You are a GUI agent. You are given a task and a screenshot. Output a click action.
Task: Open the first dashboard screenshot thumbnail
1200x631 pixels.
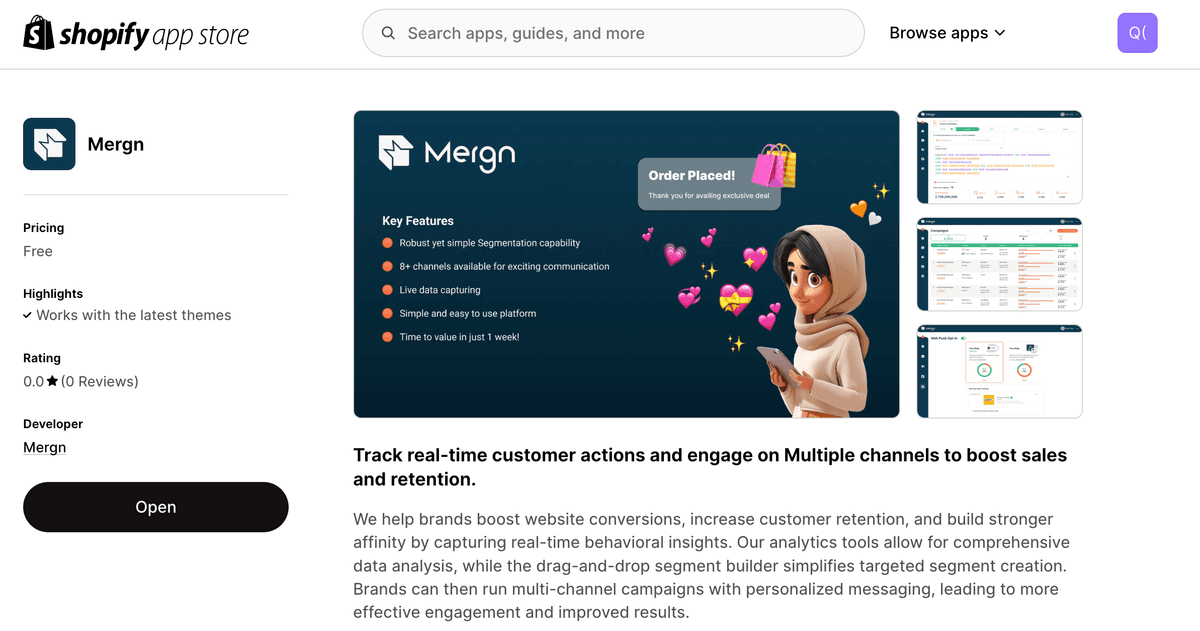[x=998, y=157]
